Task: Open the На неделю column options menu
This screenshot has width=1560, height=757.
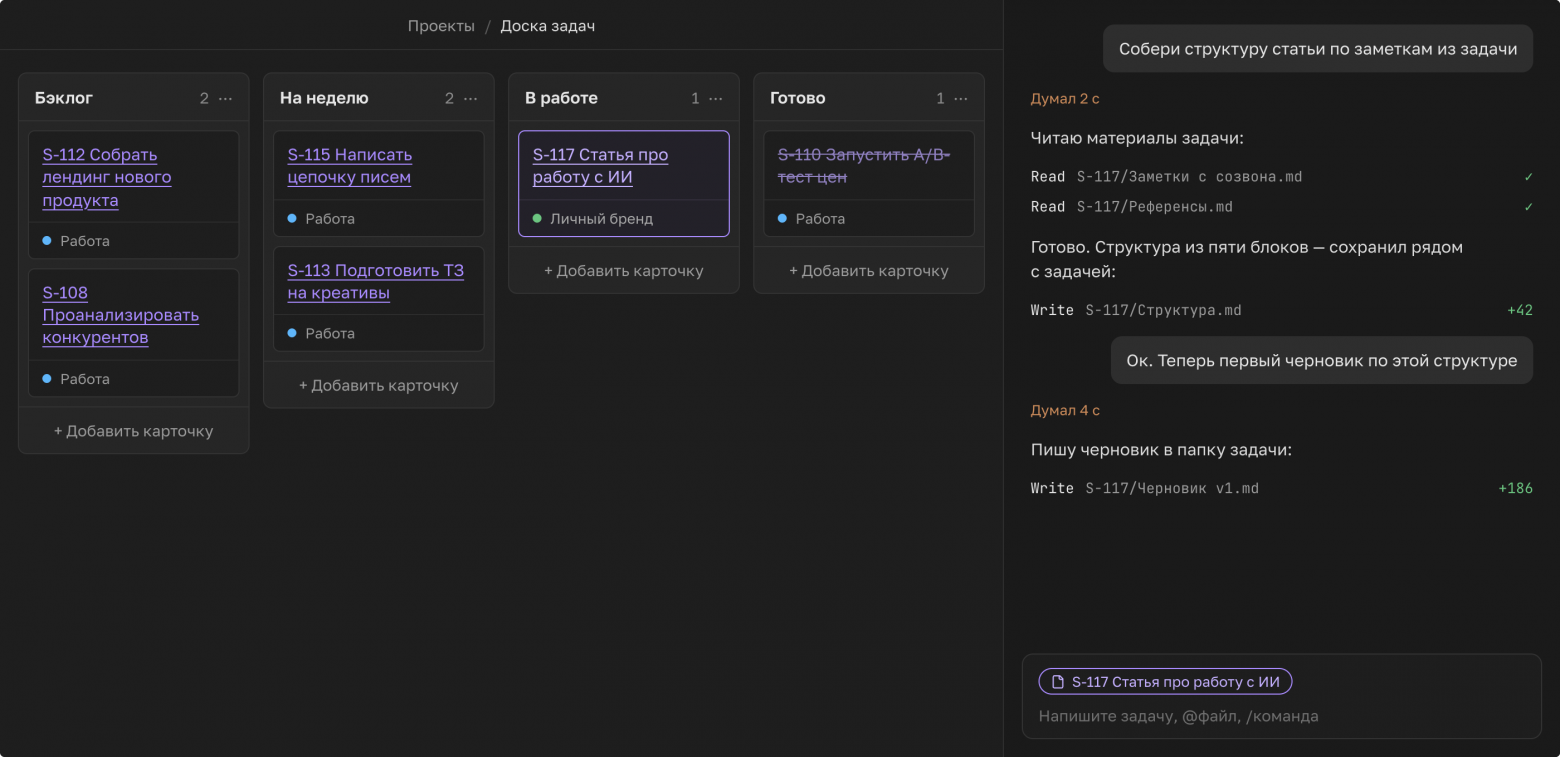Action: [x=470, y=98]
